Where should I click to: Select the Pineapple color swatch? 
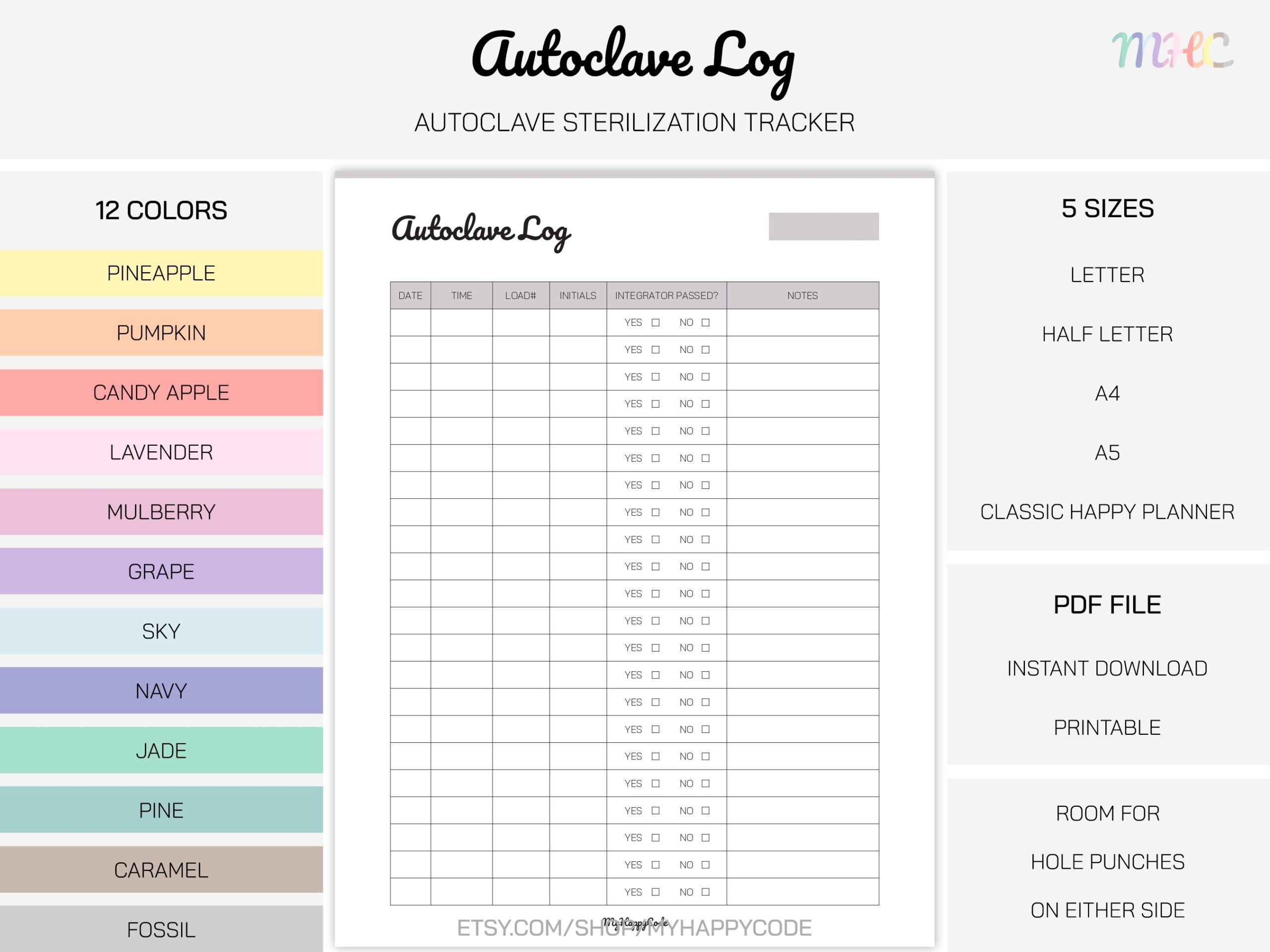[161, 273]
